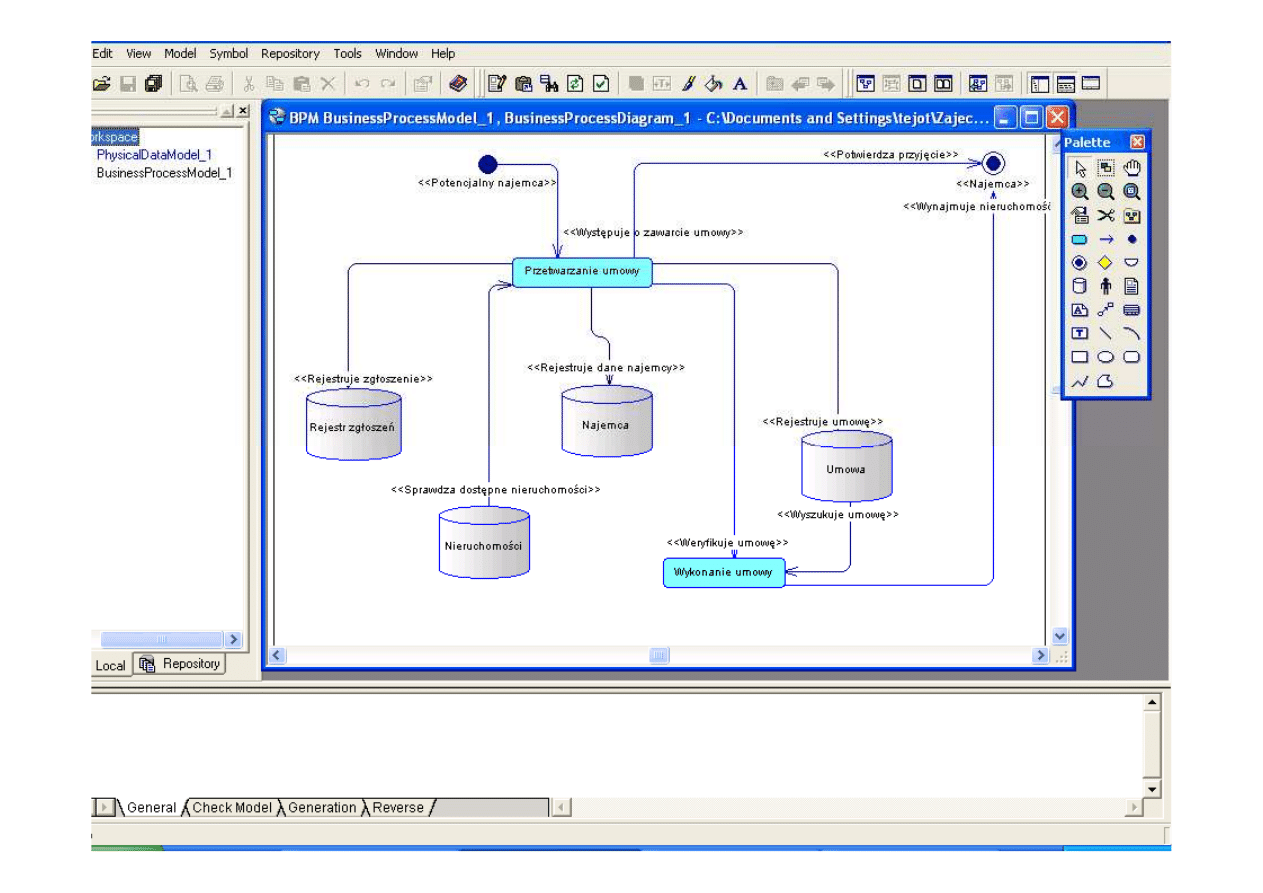Select the yellow Decision diamond tool
Screen dimensions: 1263x893
1105,263
